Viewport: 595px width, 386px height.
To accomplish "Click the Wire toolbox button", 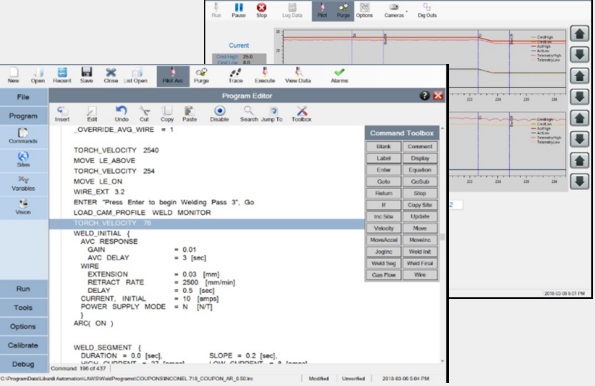I will click(x=420, y=275).
